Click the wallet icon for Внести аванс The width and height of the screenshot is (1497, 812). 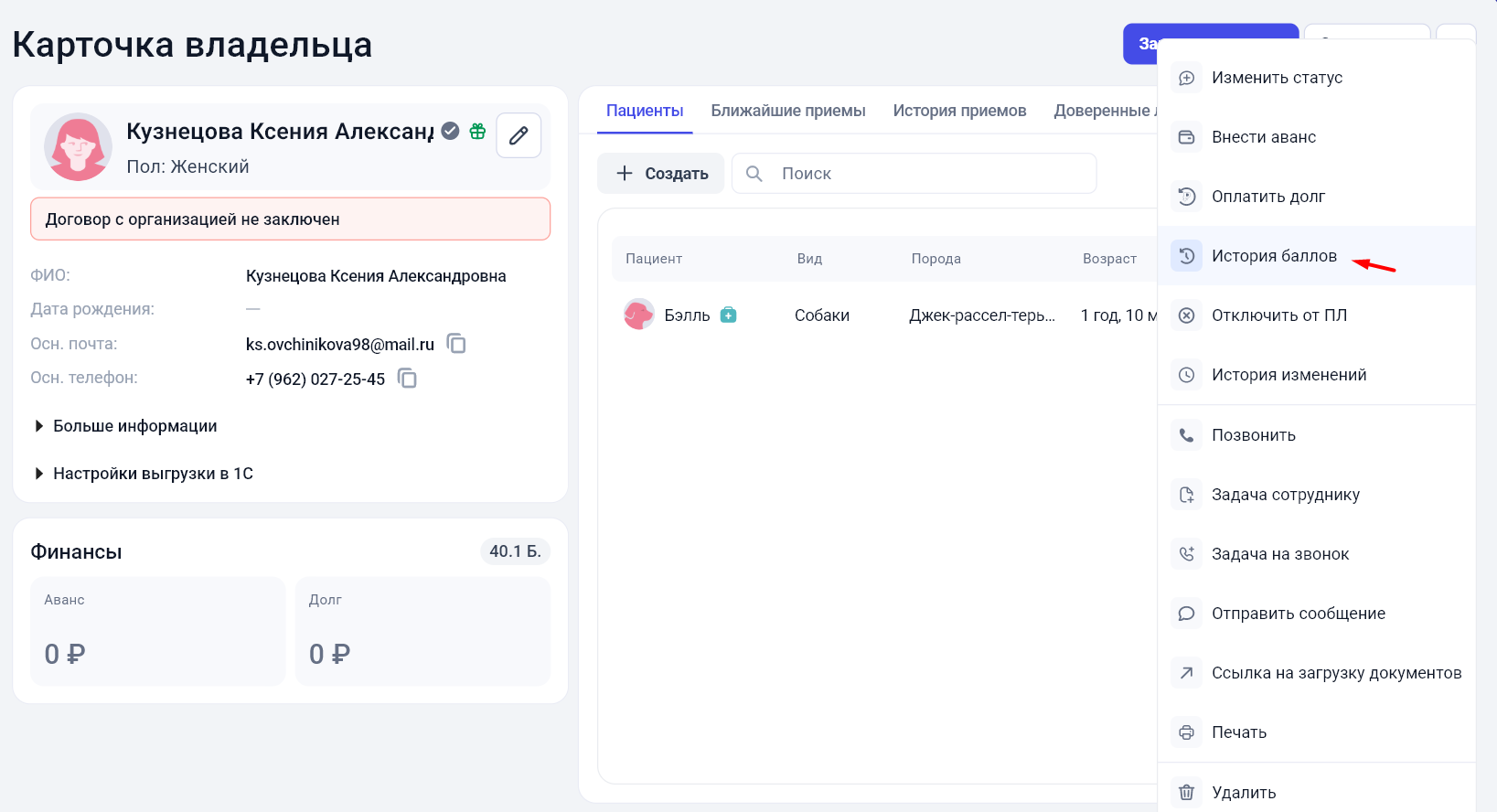[x=1186, y=137]
